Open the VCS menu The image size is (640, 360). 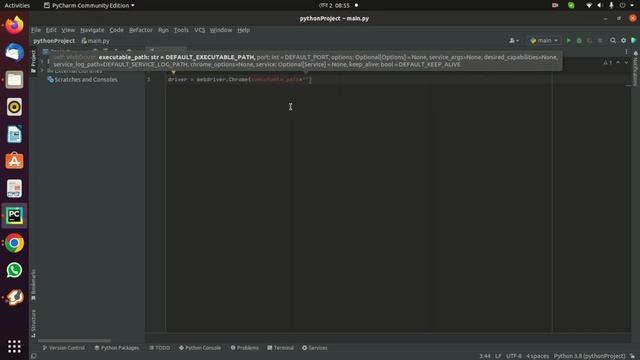point(200,30)
